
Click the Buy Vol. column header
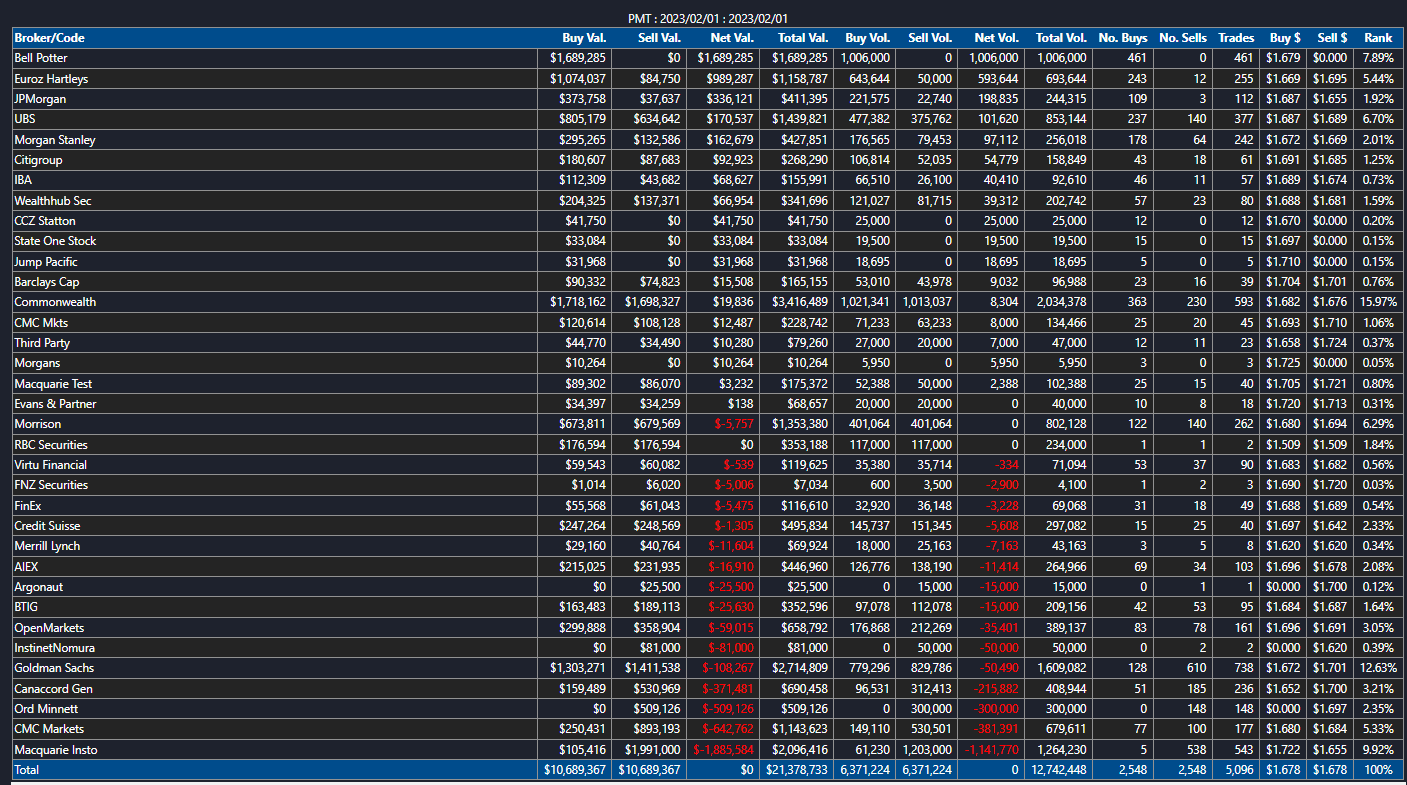[x=868, y=38]
